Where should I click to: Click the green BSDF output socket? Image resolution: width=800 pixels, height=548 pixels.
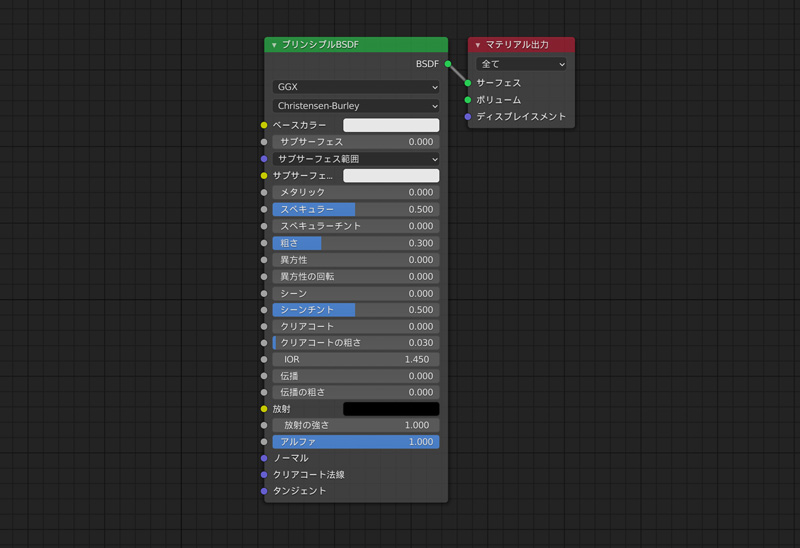448,64
